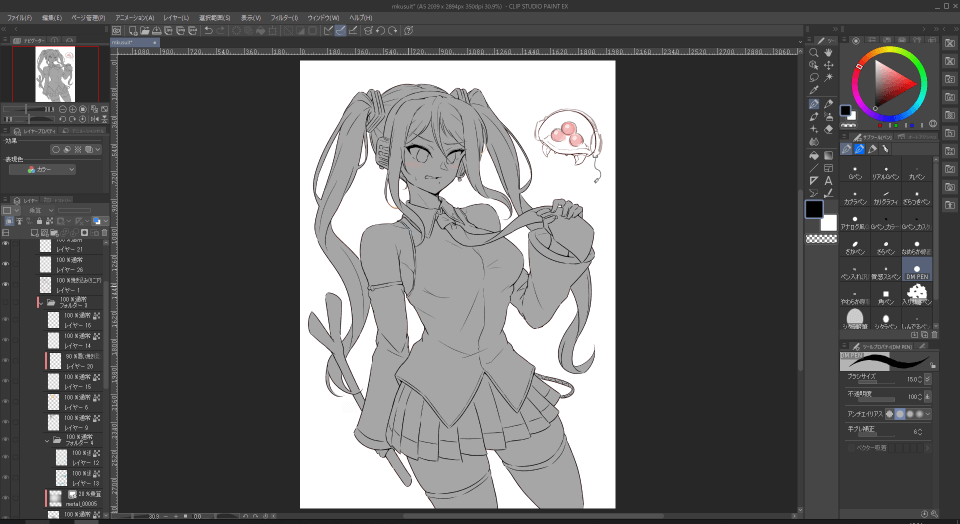Select the Pen sub tool group tab
Image resolution: width=960 pixels, height=524 pixels.
(846, 149)
